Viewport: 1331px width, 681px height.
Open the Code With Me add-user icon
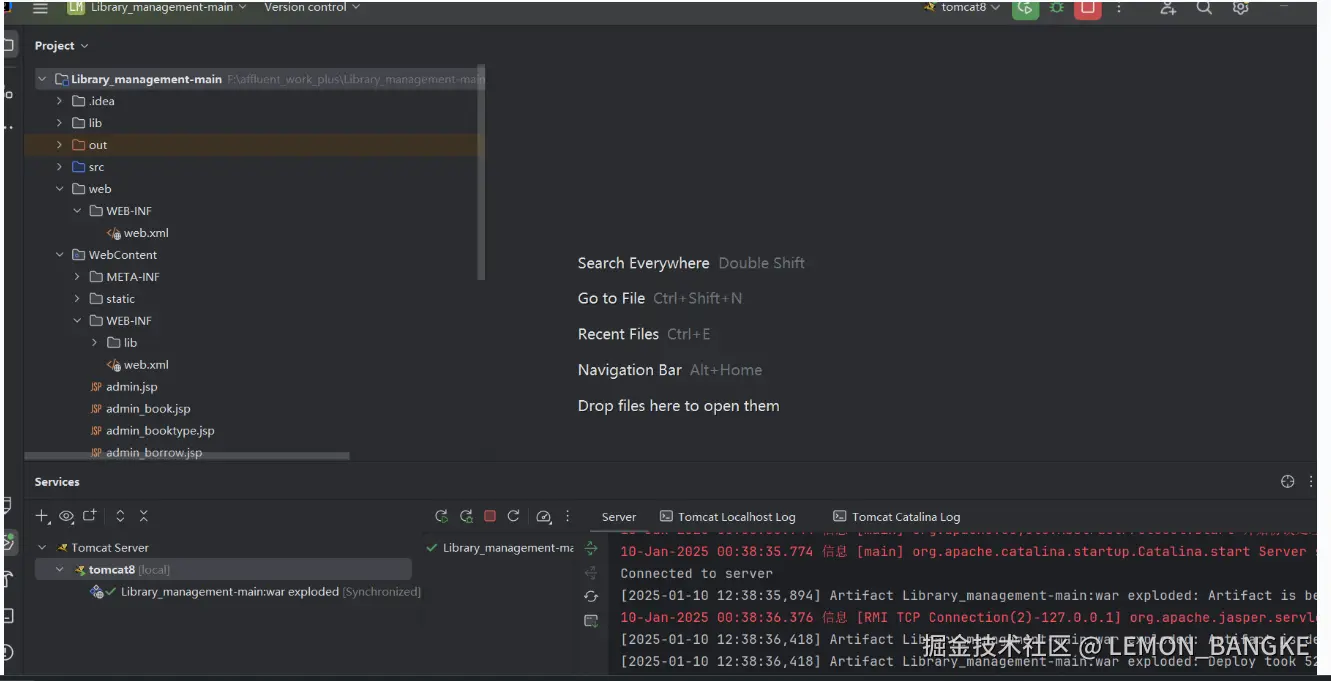point(1168,8)
